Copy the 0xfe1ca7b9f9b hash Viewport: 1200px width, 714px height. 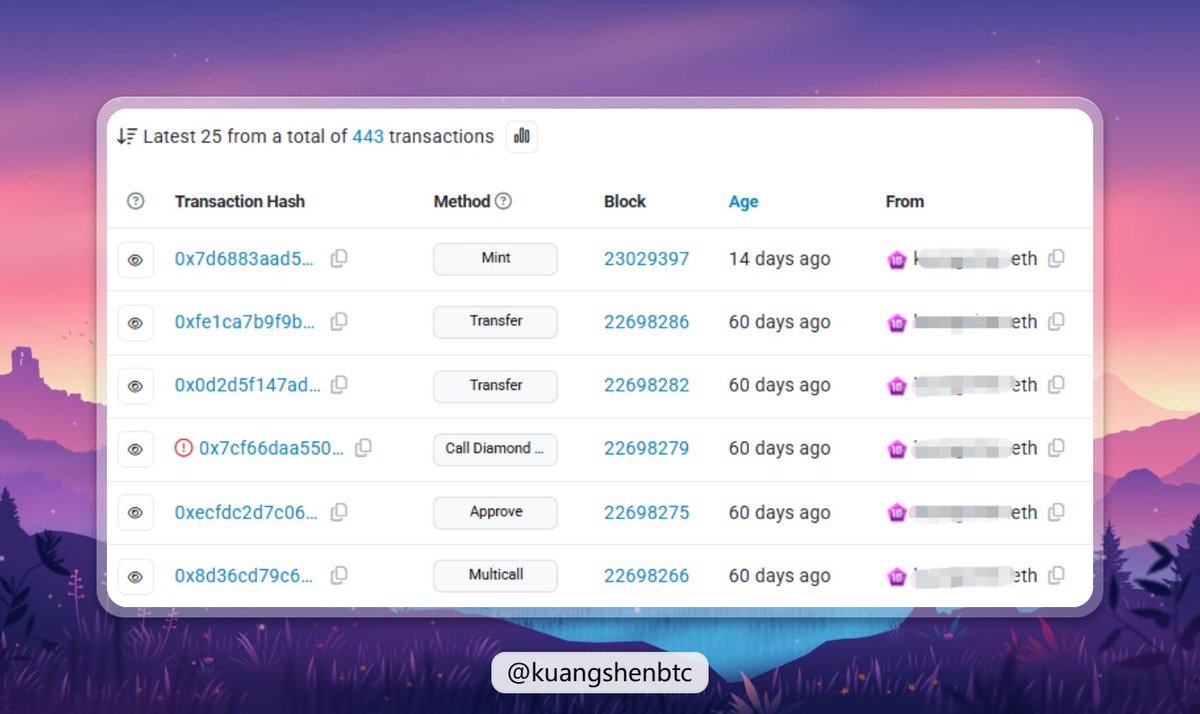(339, 322)
